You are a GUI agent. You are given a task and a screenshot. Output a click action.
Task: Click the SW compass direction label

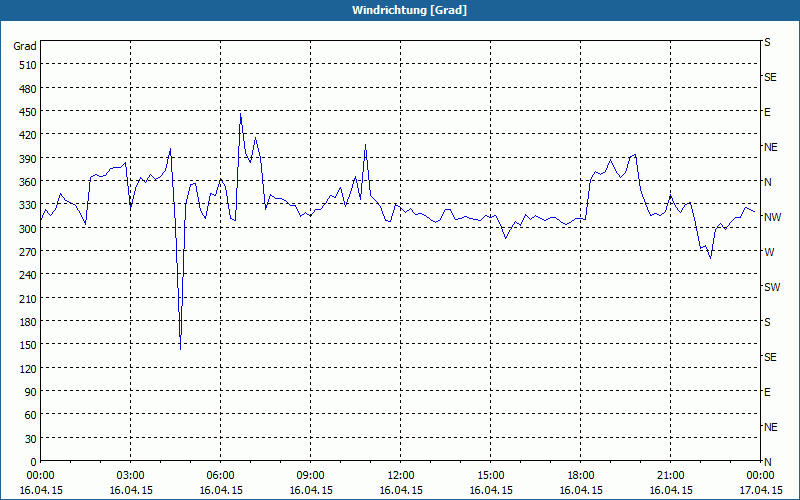click(x=772, y=287)
